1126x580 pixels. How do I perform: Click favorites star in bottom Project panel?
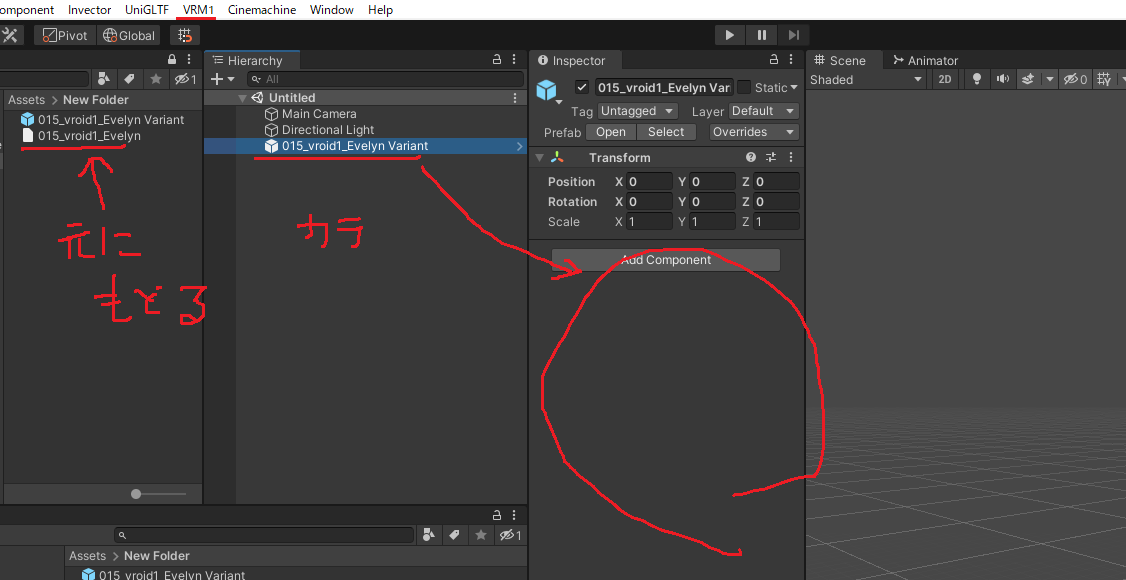[480, 535]
